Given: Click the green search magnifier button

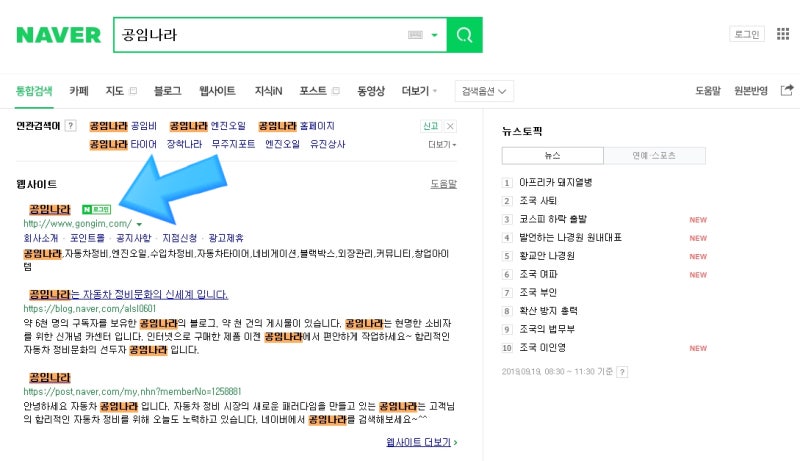Looking at the screenshot, I should pyautogui.click(x=464, y=35).
